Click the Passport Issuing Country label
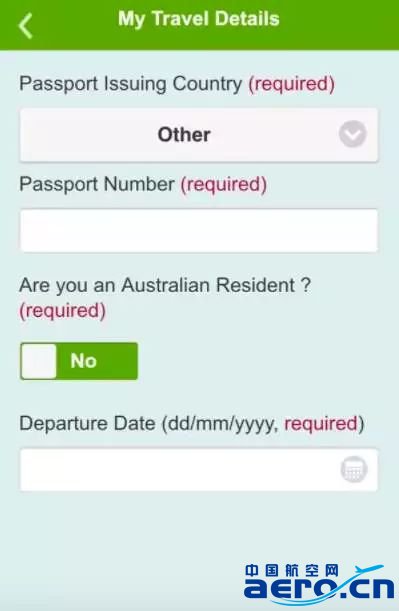The height and width of the screenshot is (611, 399). pos(131,84)
